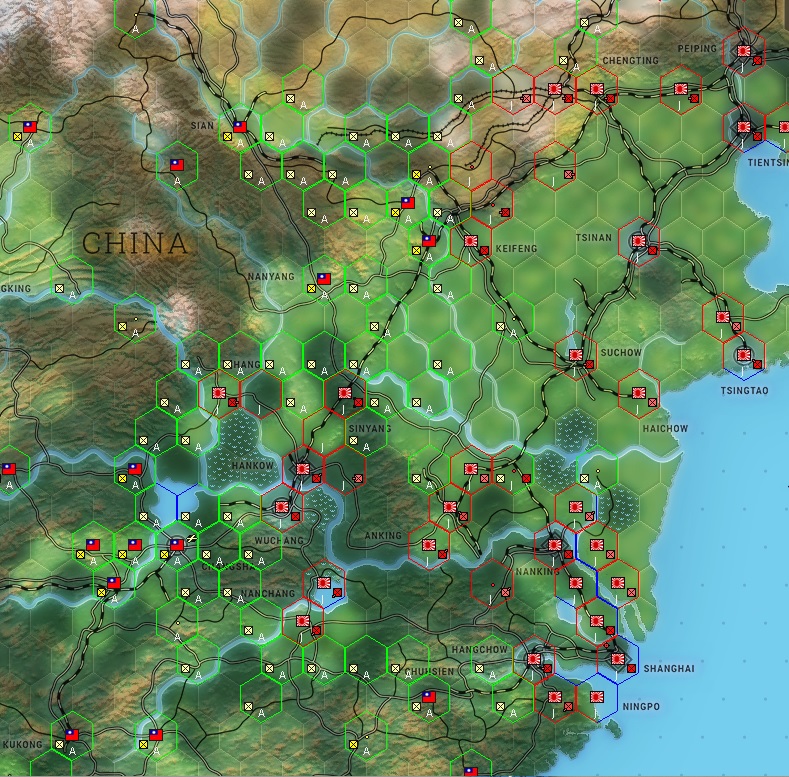
Task: Click the CHUHSIEN city label
Action: [x=429, y=672]
